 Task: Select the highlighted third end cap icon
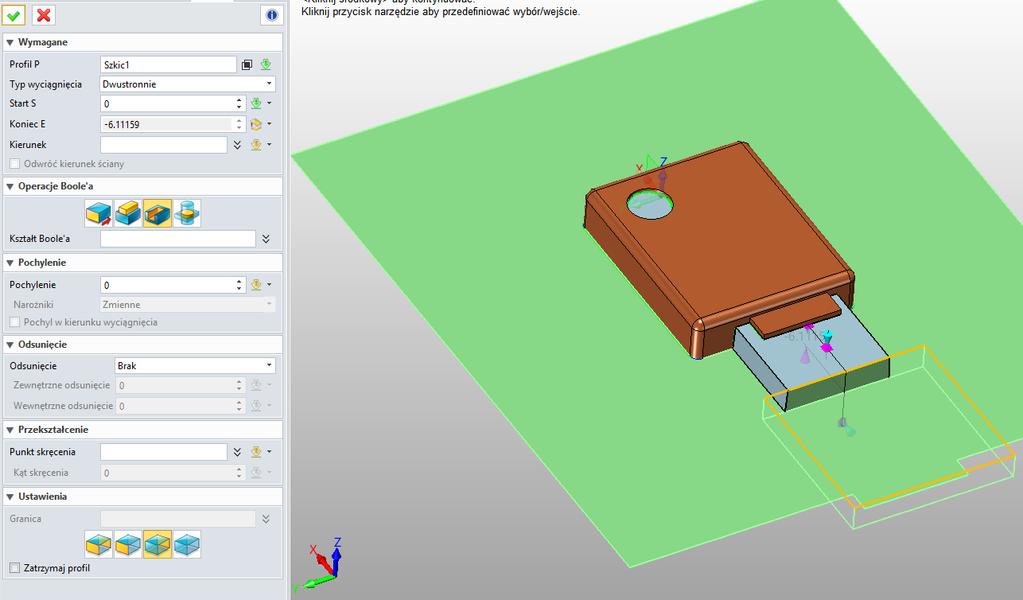click(x=157, y=544)
